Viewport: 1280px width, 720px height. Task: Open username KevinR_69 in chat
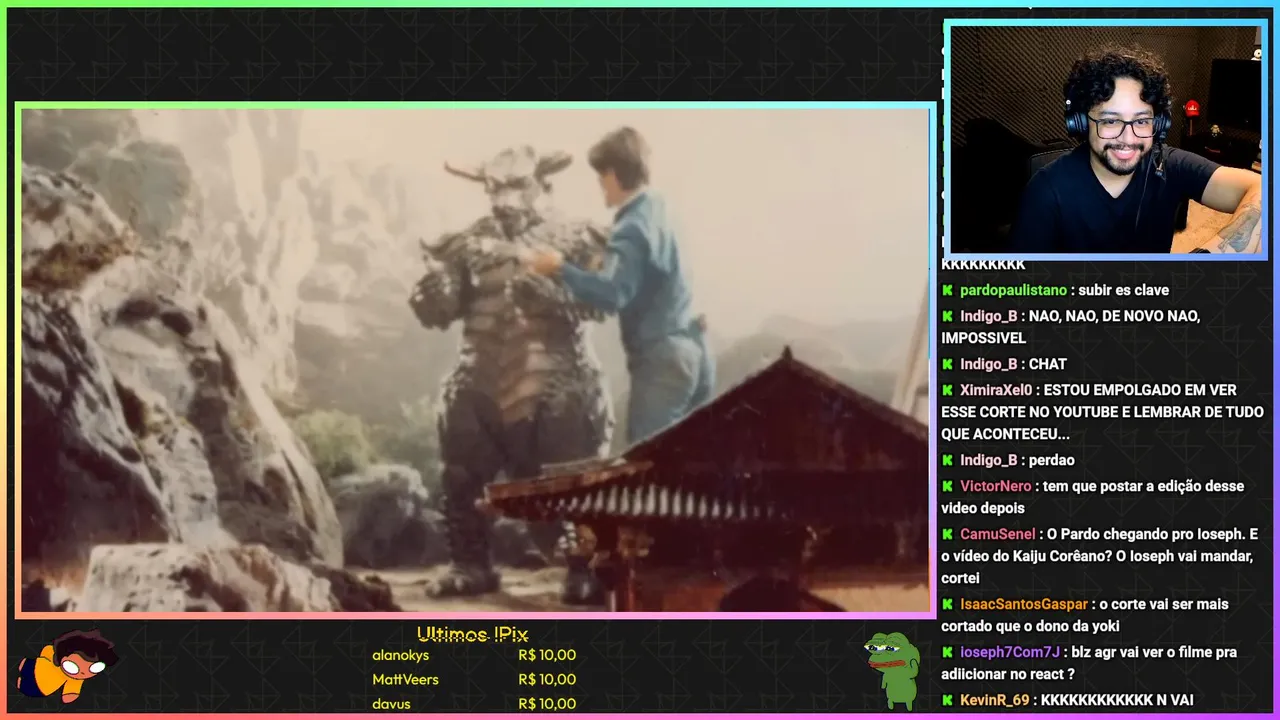(994, 701)
